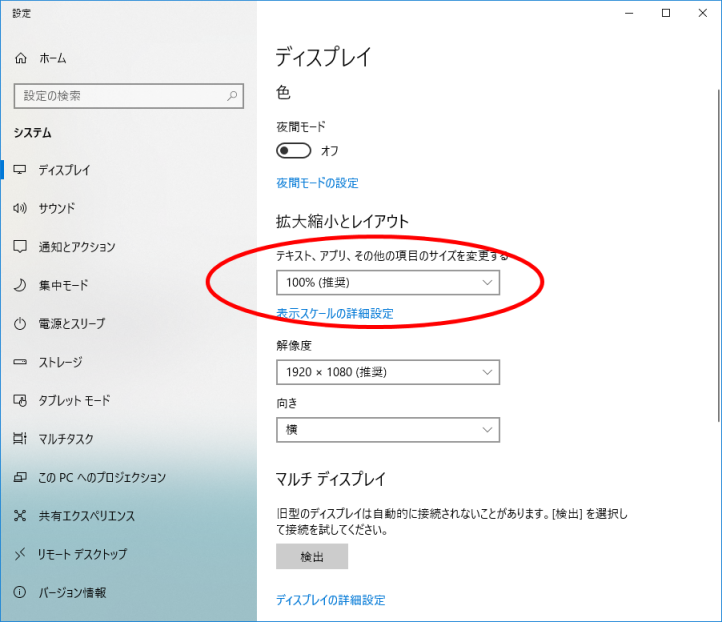Click the 通知とアクション speech bubble icon
This screenshot has height=622, width=722.
pos(20,247)
